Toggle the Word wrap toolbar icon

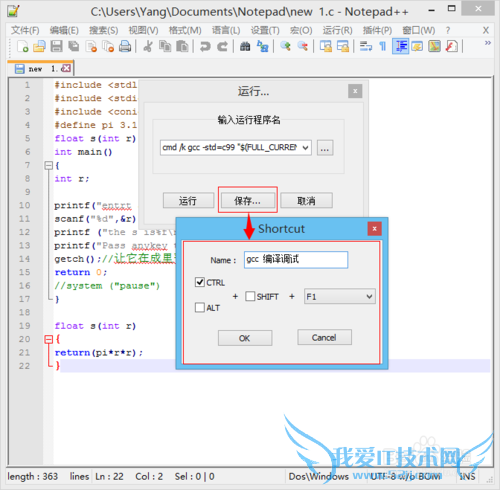click(366, 46)
